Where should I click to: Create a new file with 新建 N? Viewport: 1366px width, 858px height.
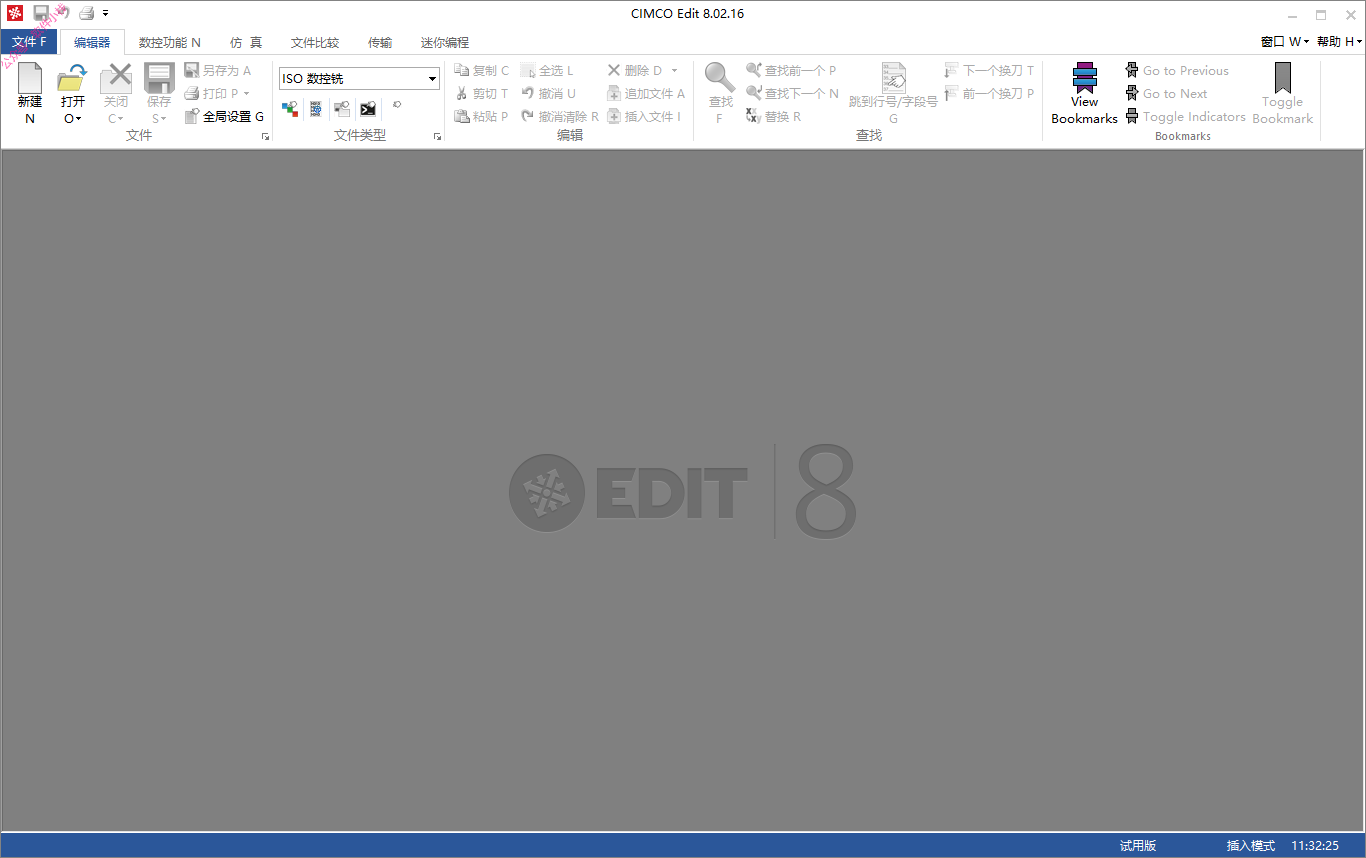tap(30, 93)
